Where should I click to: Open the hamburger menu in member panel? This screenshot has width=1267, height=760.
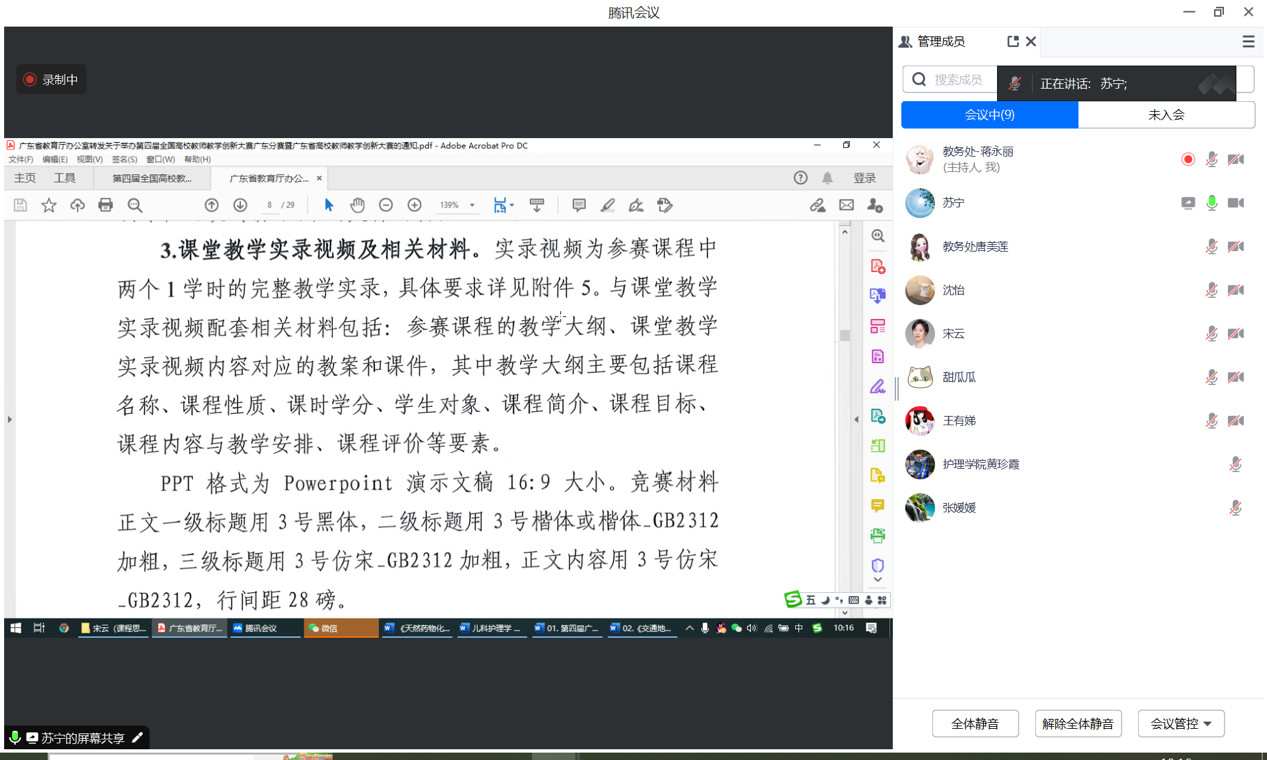click(1248, 41)
